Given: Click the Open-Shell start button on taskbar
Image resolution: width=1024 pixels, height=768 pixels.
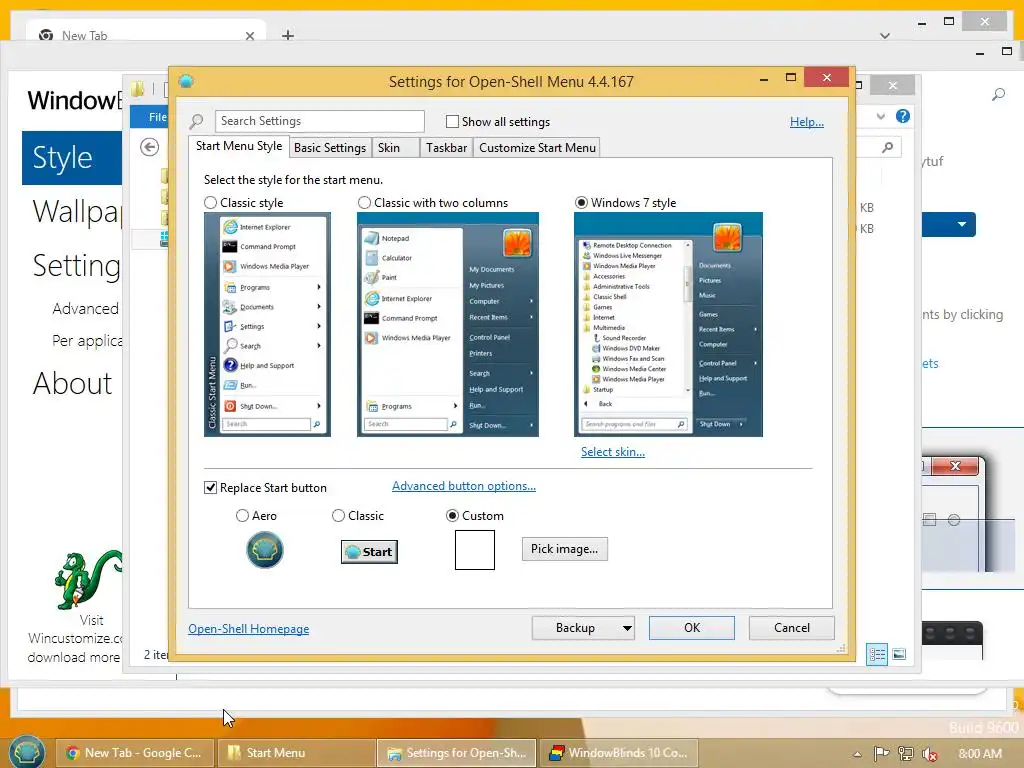Looking at the screenshot, I should pyautogui.click(x=27, y=752).
